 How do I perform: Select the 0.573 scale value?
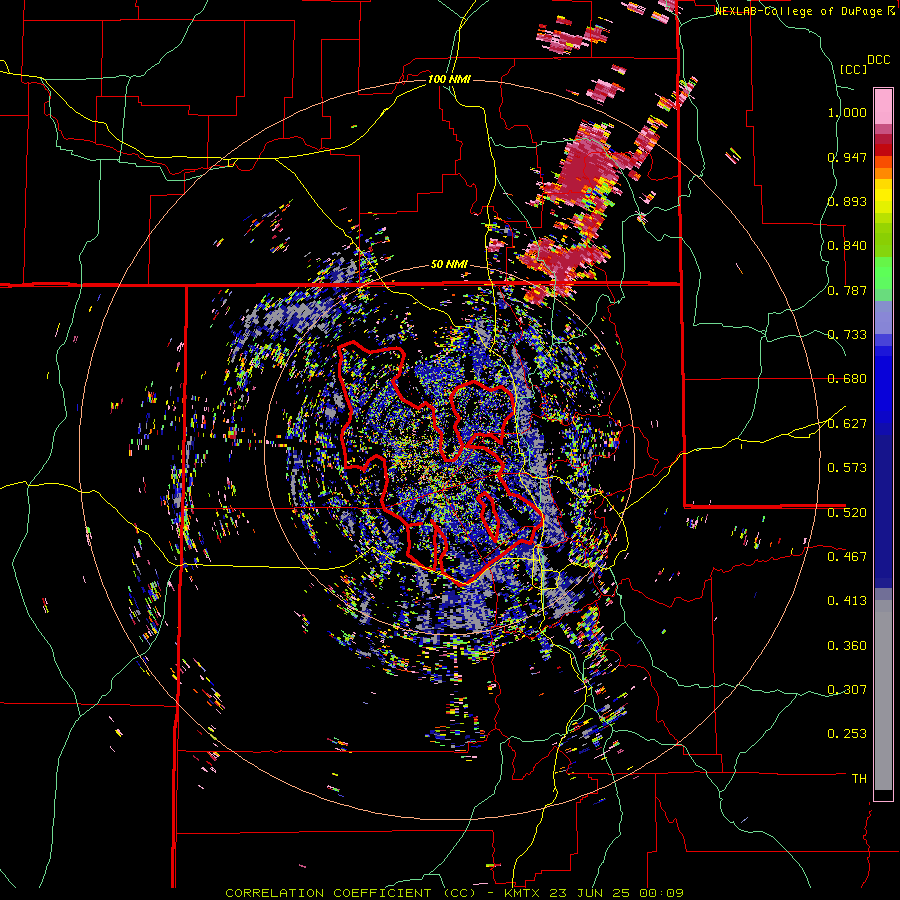[x=847, y=468]
